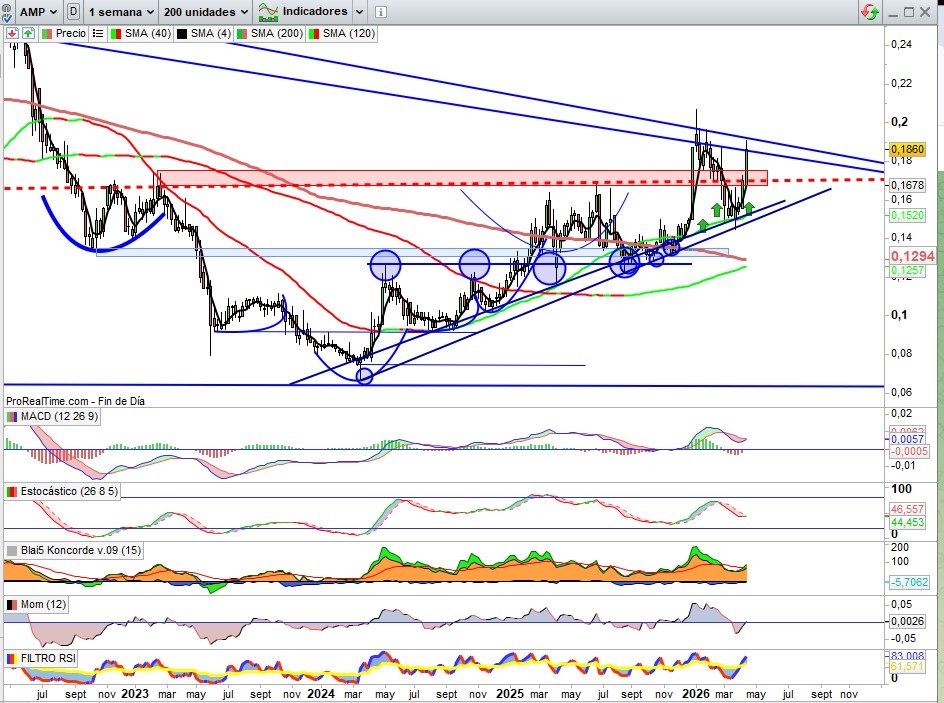Click the green 0,1257 axis label

tap(907, 271)
